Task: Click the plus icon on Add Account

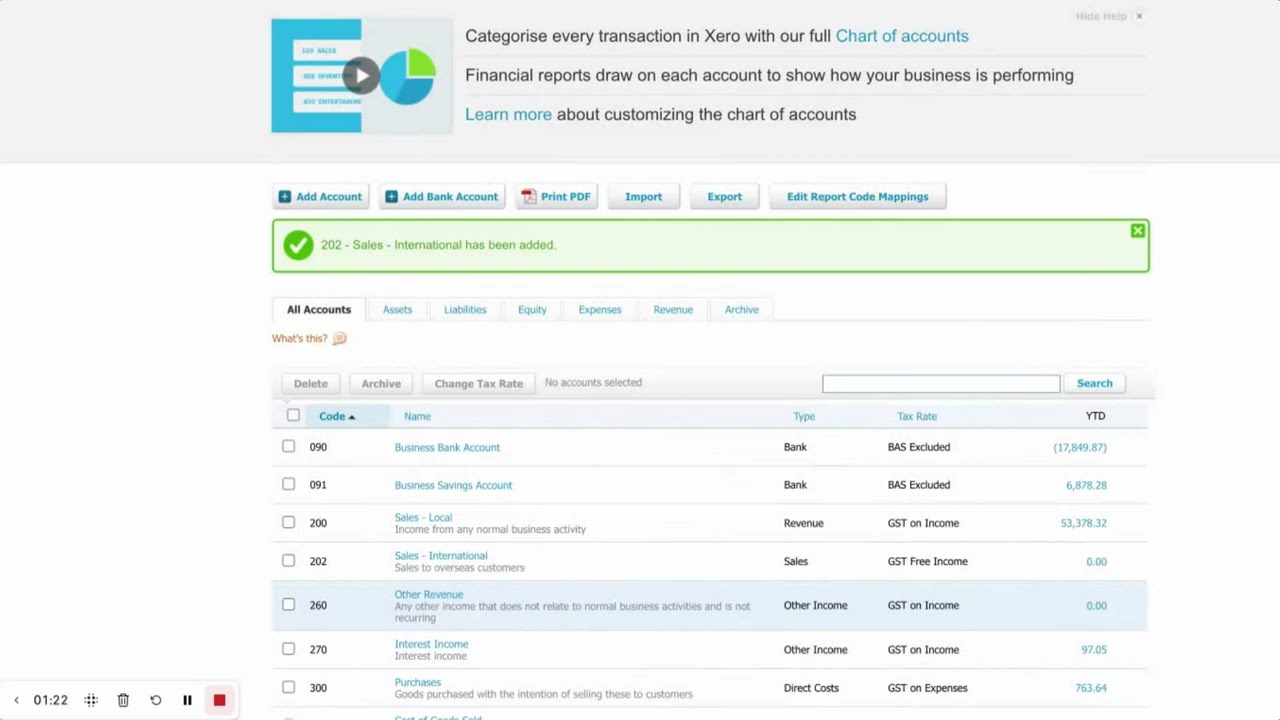Action: coord(285,197)
